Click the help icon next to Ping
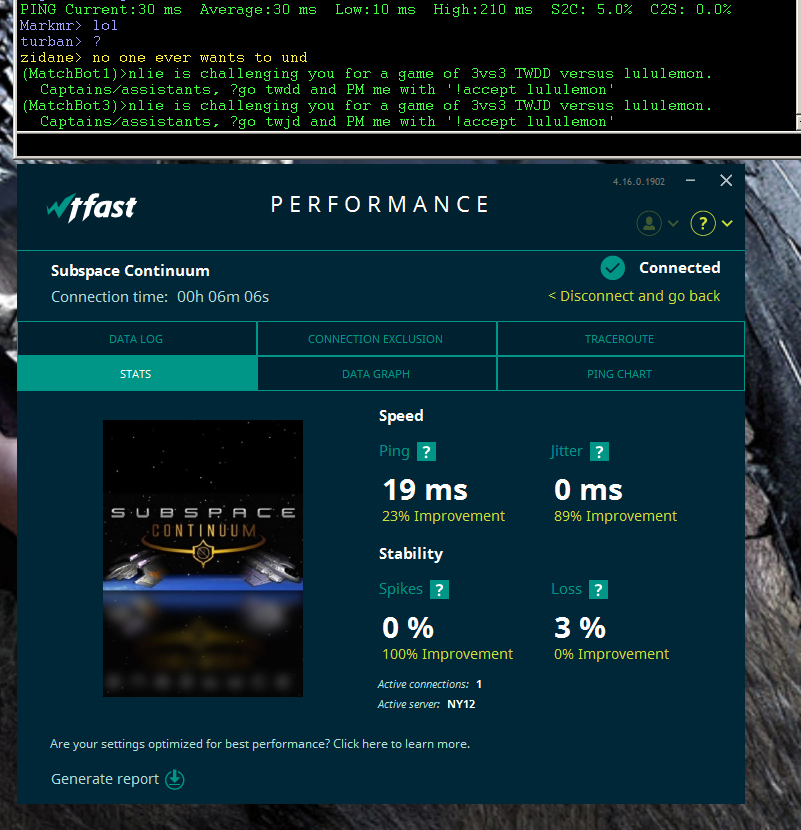 [426, 452]
